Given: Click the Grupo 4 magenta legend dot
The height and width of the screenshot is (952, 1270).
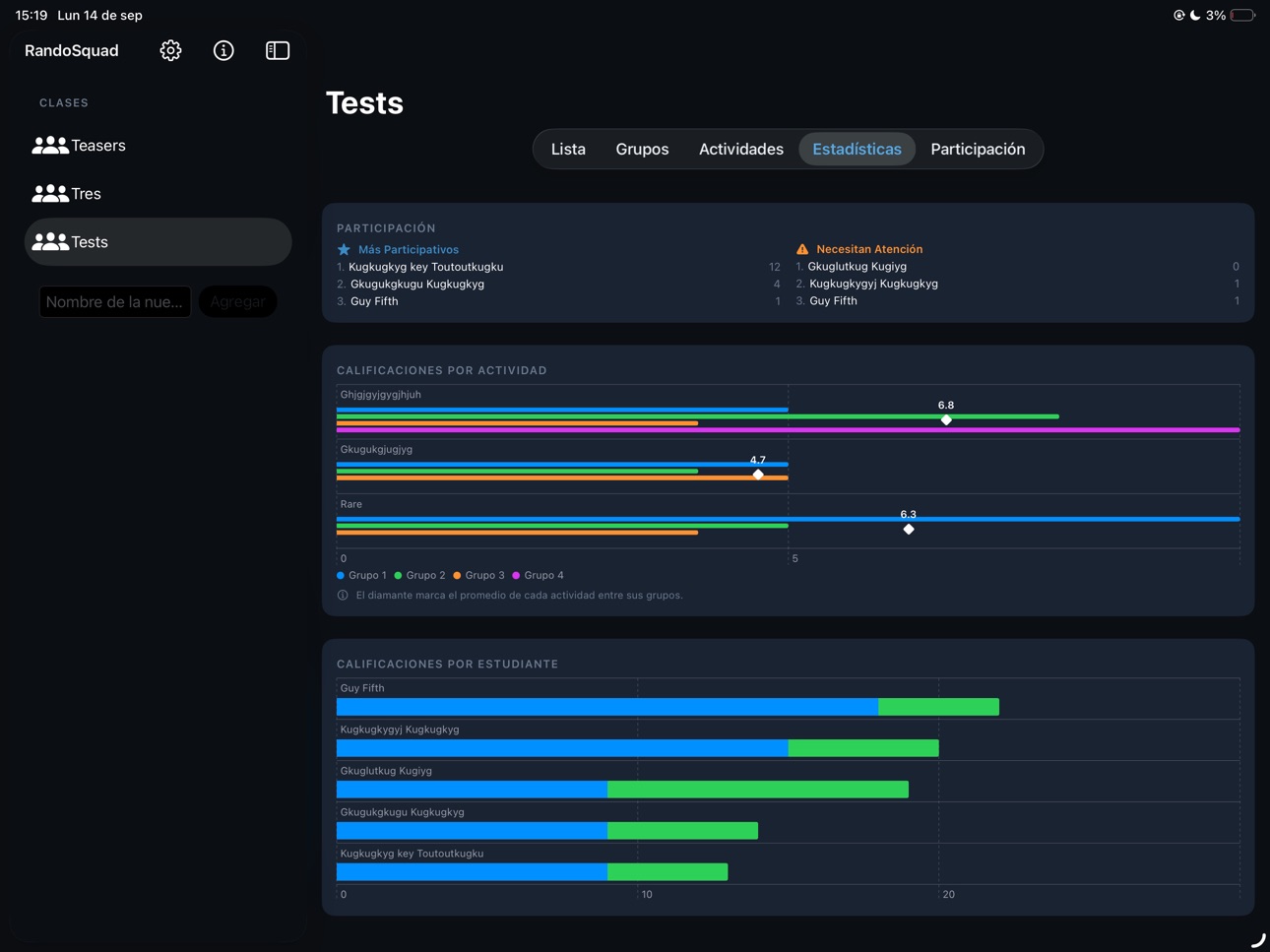Looking at the screenshot, I should point(516,575).
